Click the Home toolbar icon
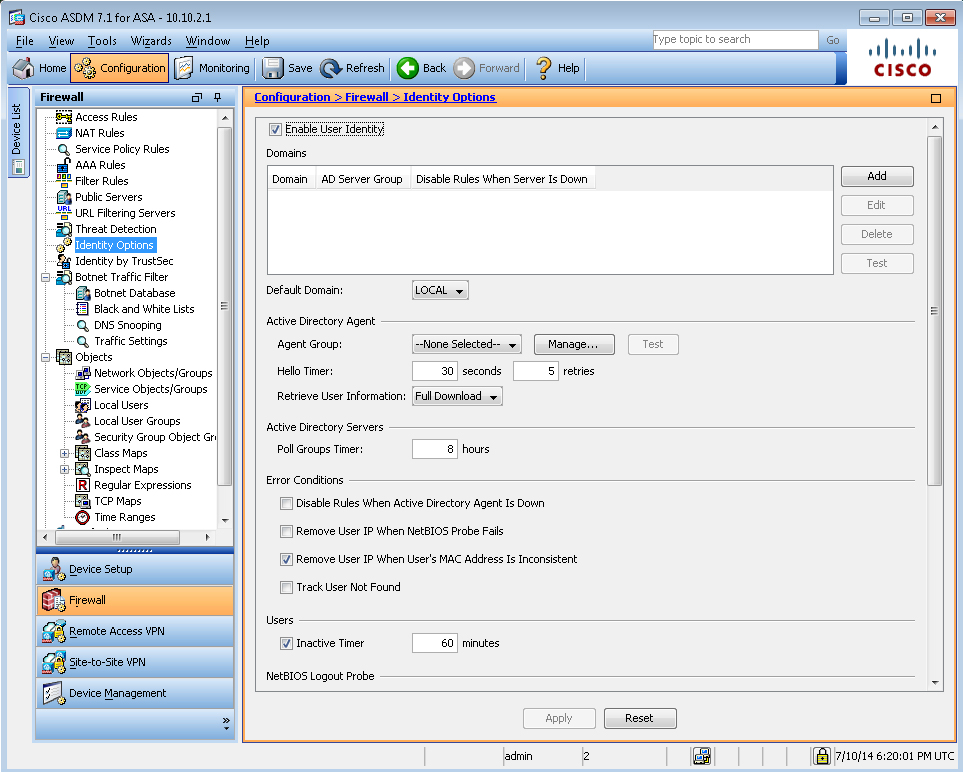 pyautogui.click(x=24, y=68)
